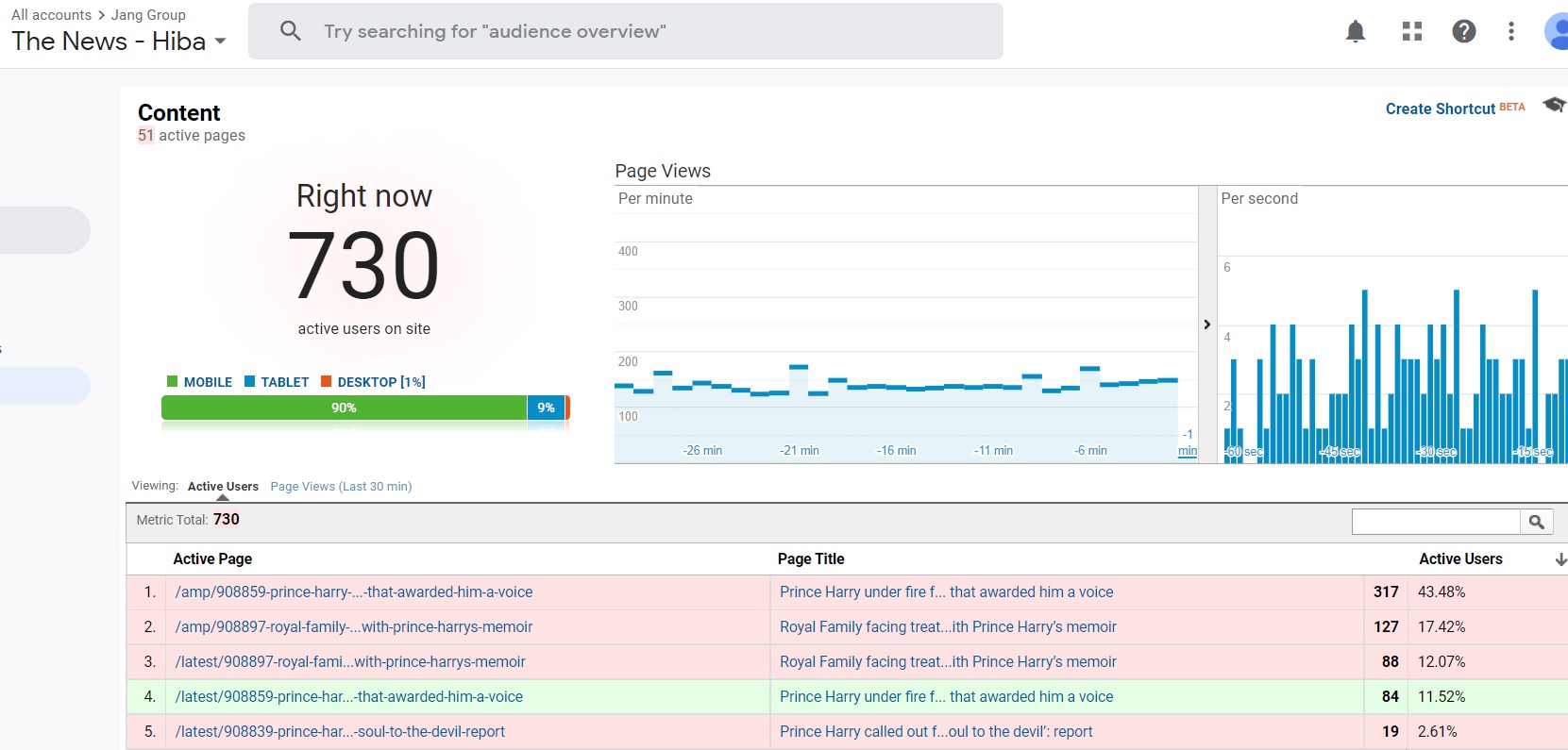Image resolution: width=1568 pixels, height=750 pixels.
Task: Open /amp/908859-prince-harry active page link
Action: pos(354,592)
